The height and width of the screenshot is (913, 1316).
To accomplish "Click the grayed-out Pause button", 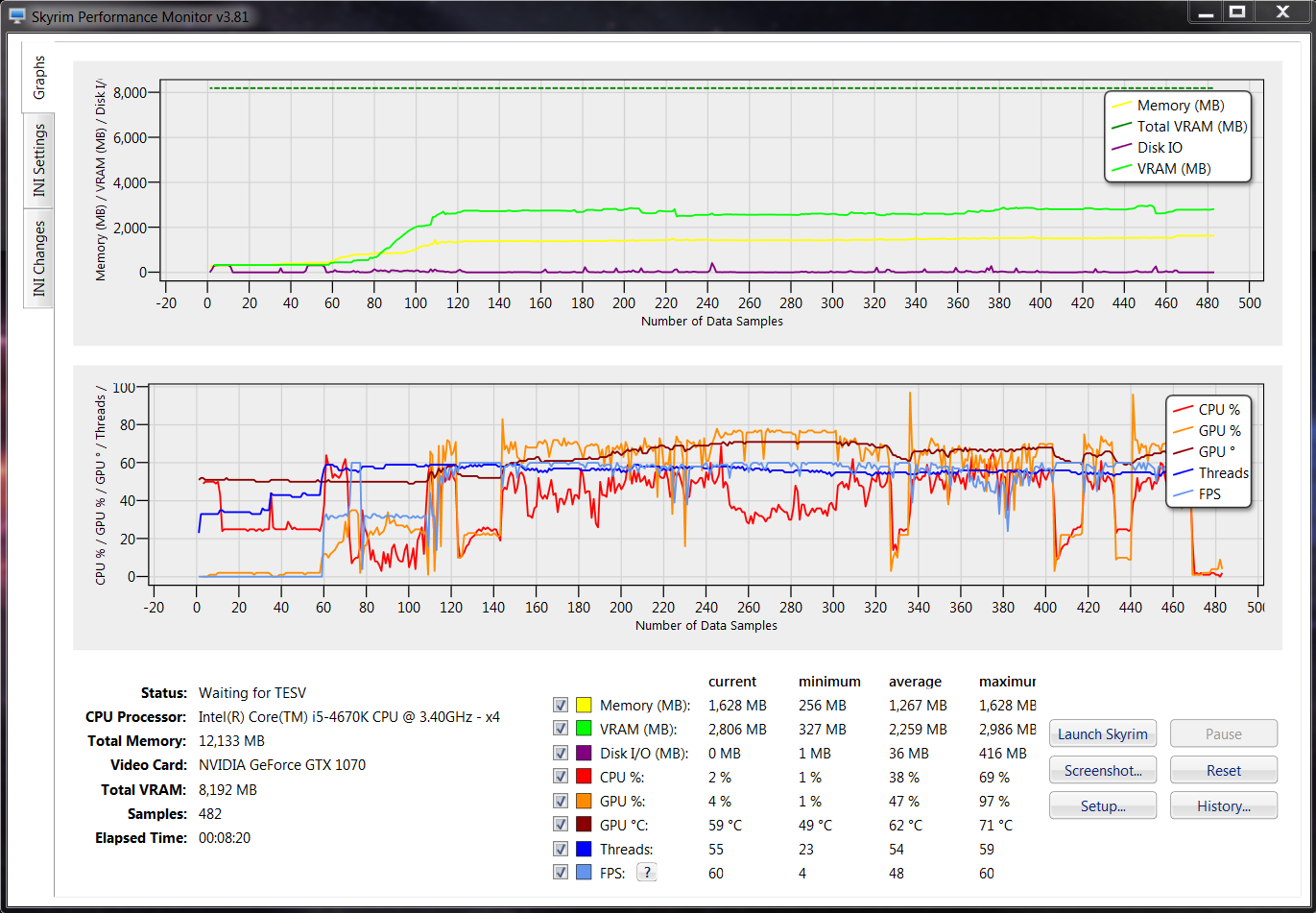I will pos(1224,733).
